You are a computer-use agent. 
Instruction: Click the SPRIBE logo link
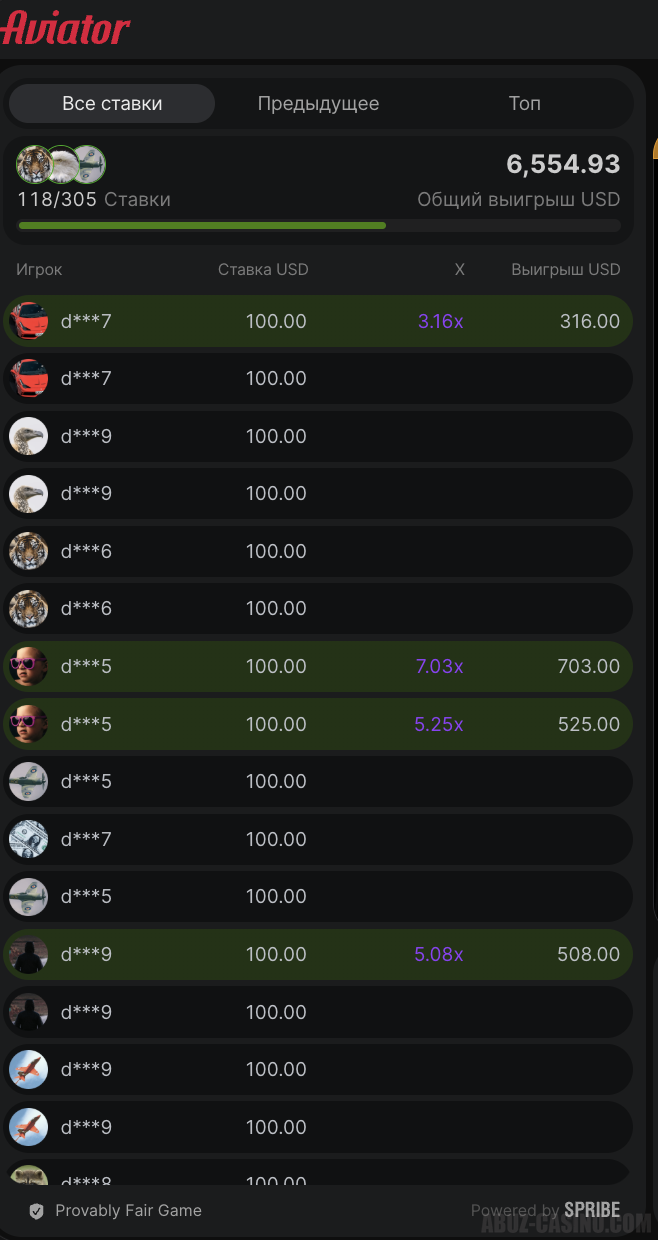coord(591,1210)
